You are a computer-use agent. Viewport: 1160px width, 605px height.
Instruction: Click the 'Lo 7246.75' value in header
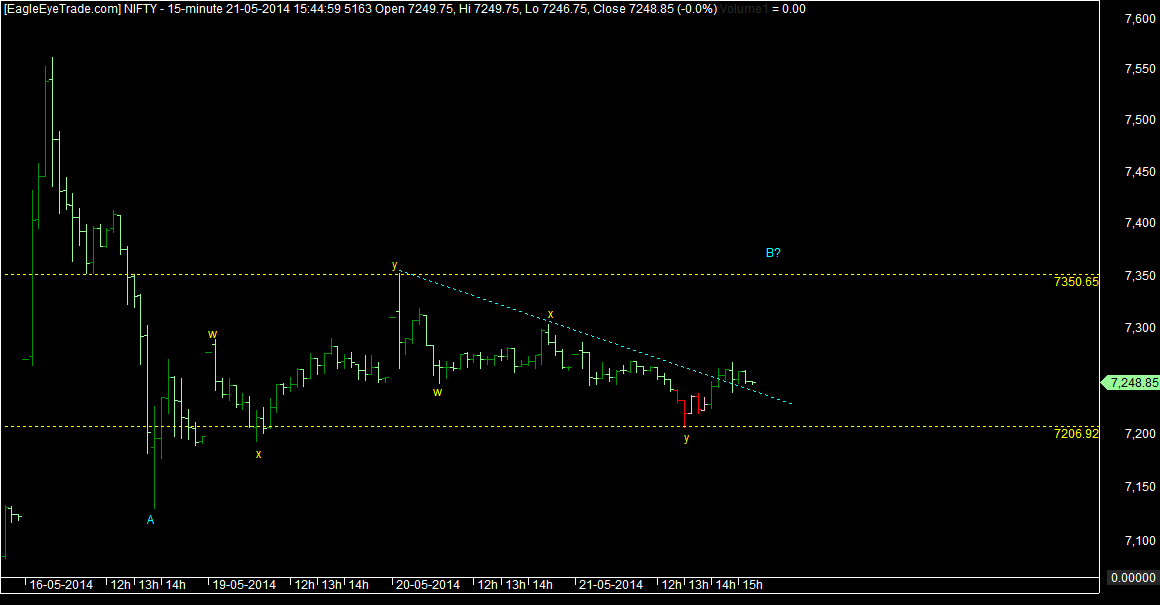click(x=556, y=9)
